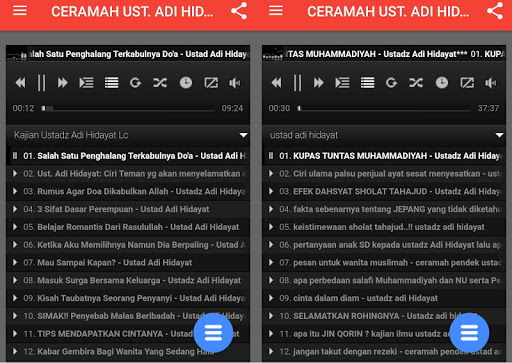Open sleep timer clock in left player
The height and width of the screenshot is (363, 512).
(x=186, y=82)
